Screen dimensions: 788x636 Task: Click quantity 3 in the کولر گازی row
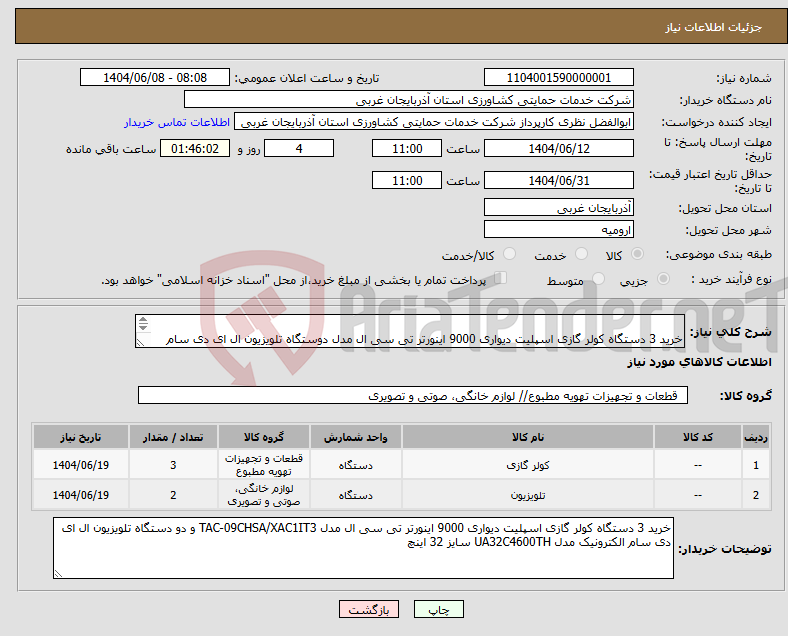click(173, 465)
